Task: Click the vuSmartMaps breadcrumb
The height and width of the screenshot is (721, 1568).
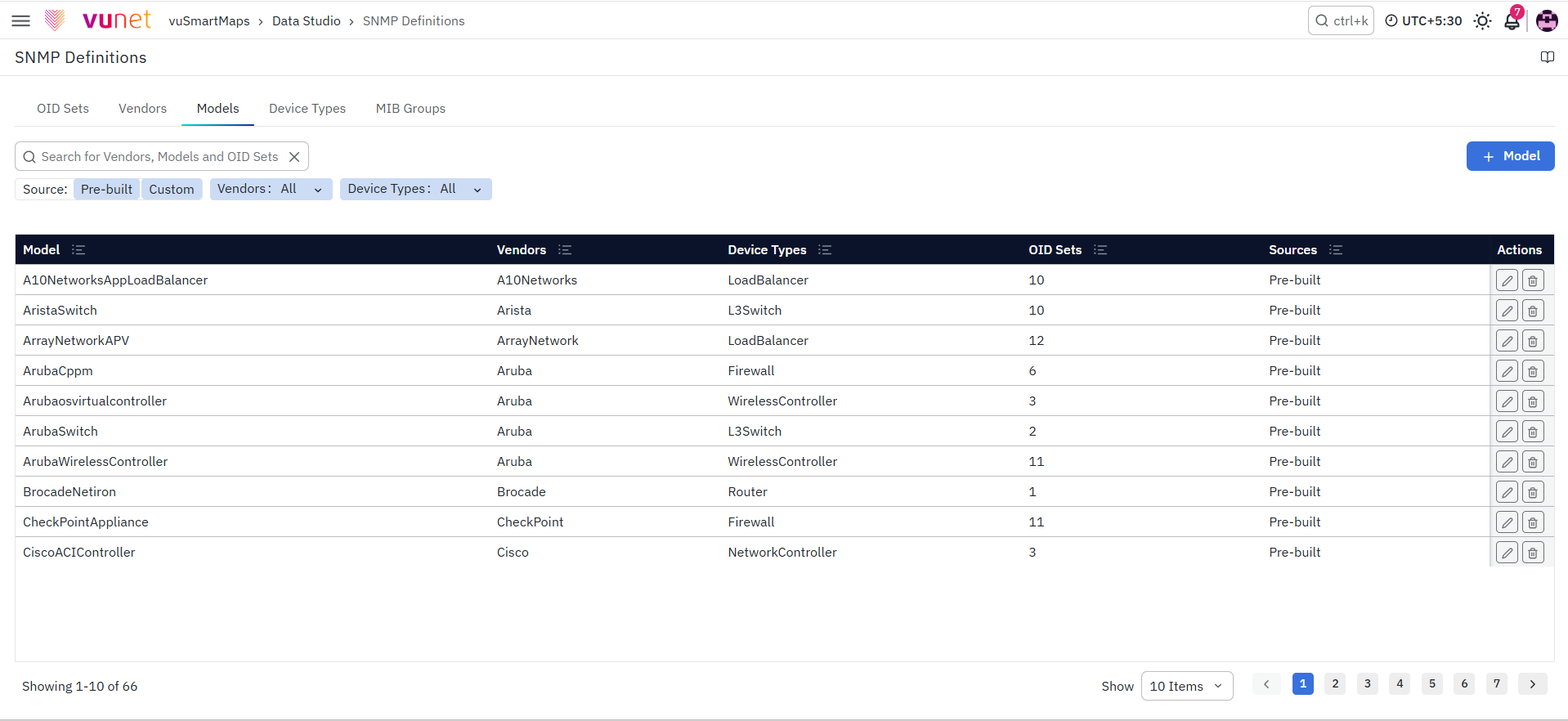Action: (209, 21)
